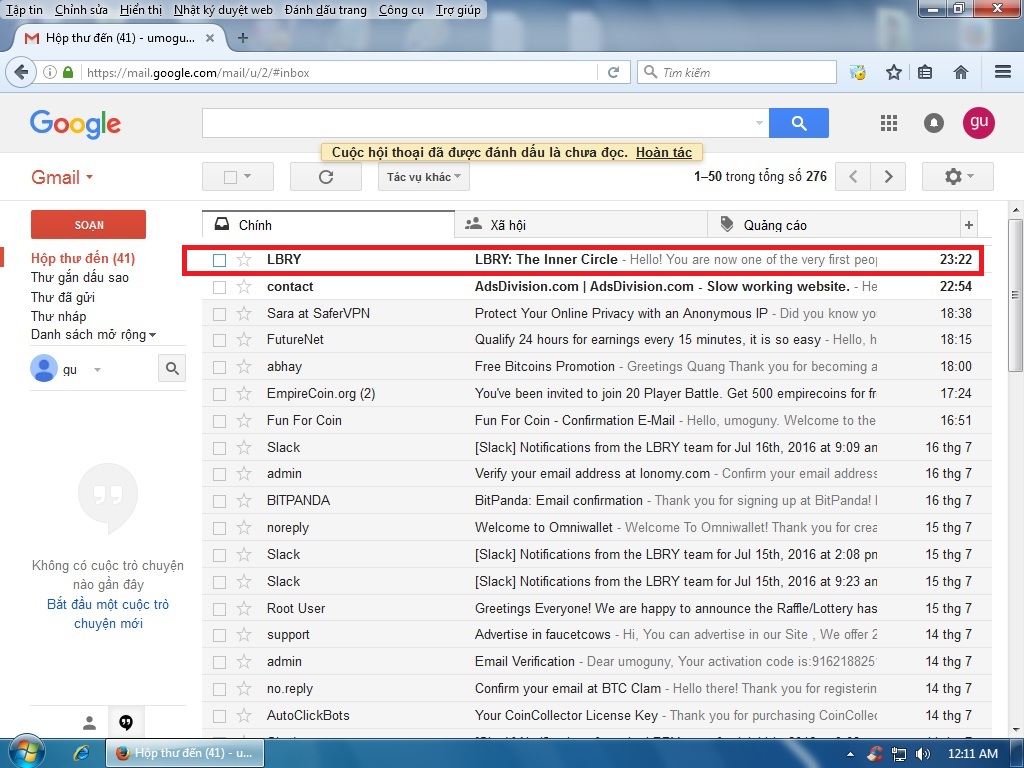The width and height of the screenshot is (1024, 768).
Task: Click the Hoàn tác undo link
Action: pos(664,152)
